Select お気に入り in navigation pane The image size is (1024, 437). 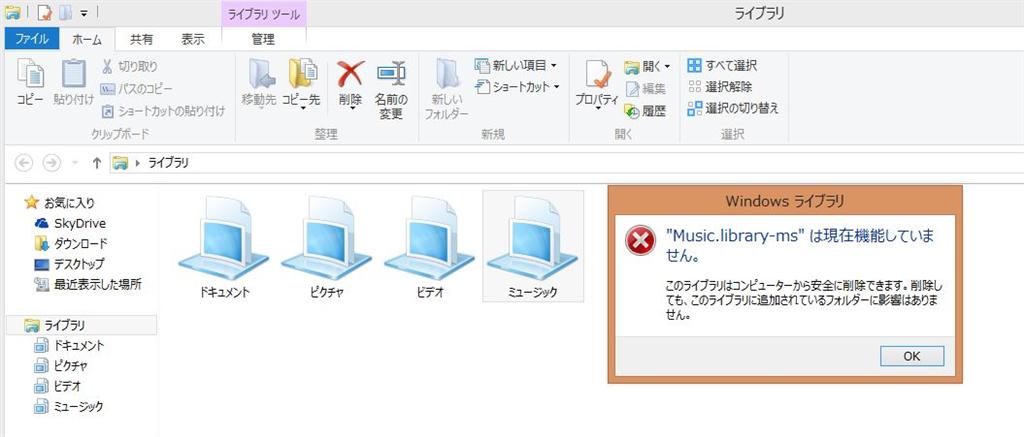(x=60, y=202)
